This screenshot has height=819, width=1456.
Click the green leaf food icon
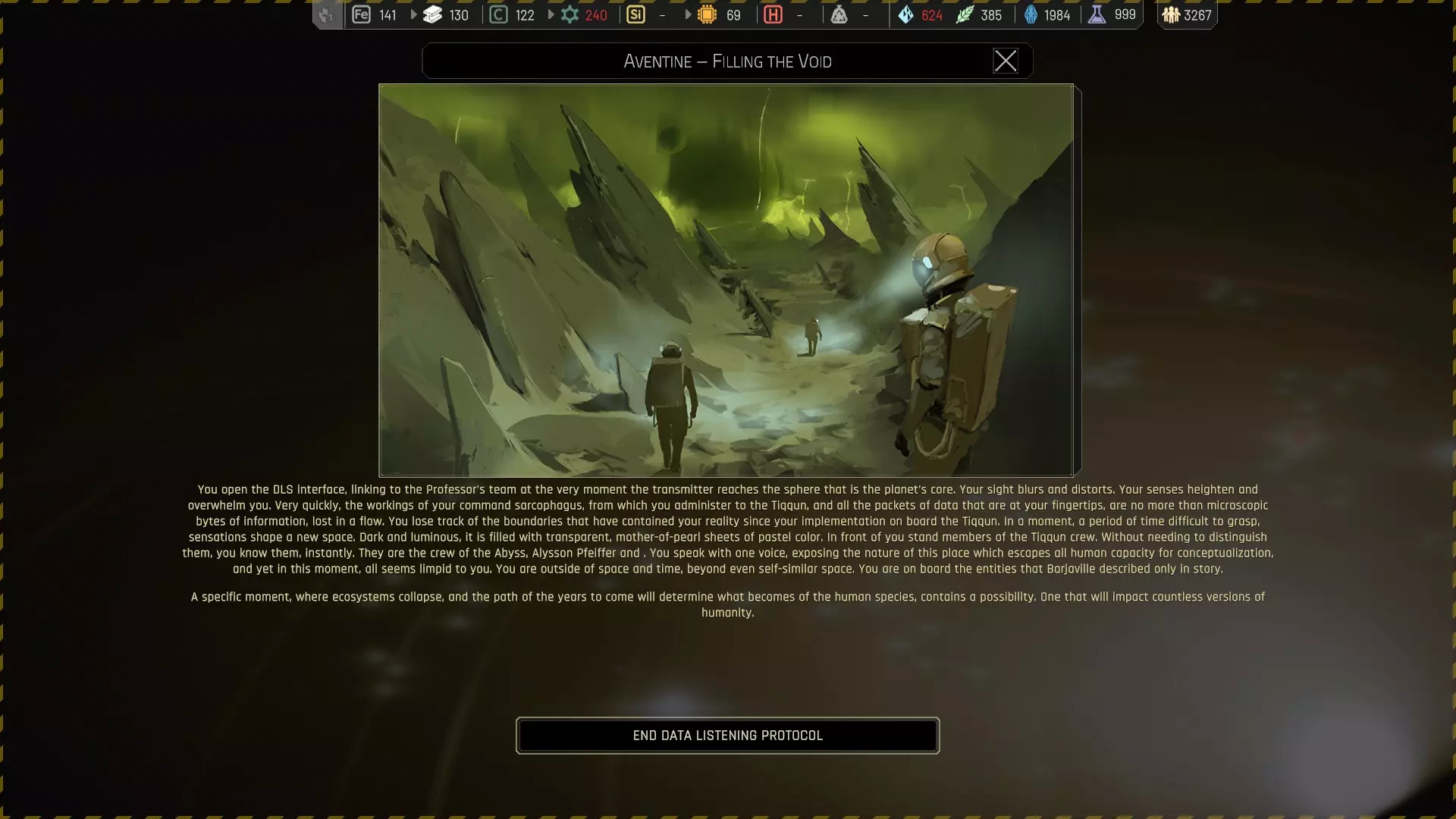(964, 14)
